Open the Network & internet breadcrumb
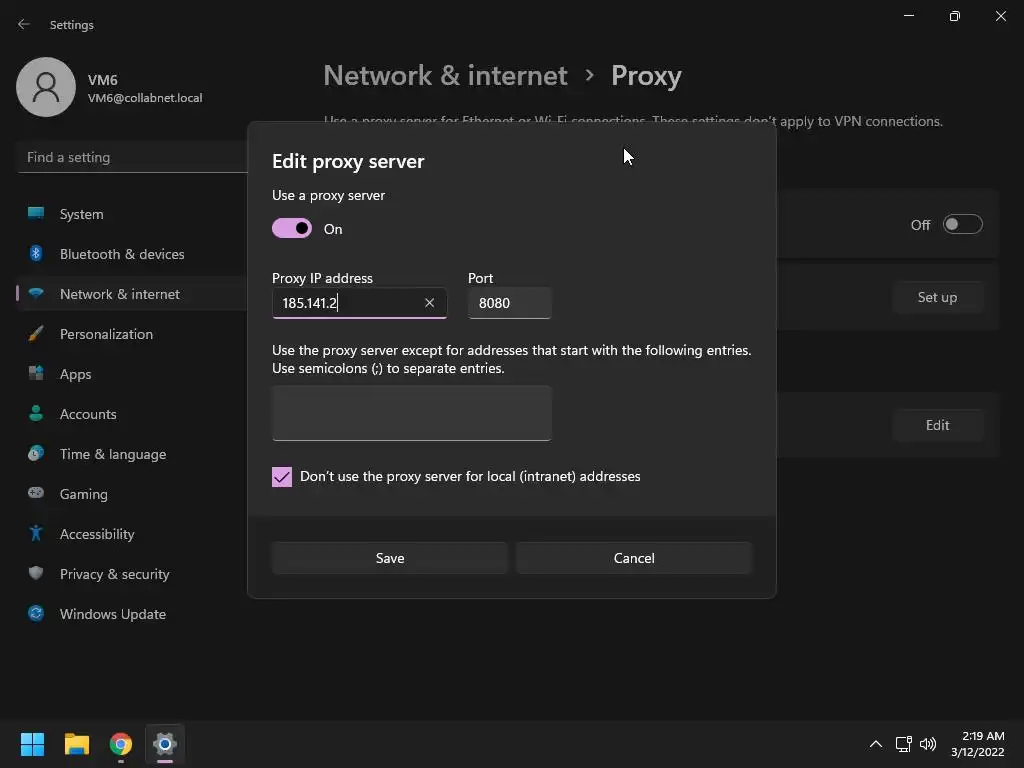 pyautogui.click(x=445, y=76)
